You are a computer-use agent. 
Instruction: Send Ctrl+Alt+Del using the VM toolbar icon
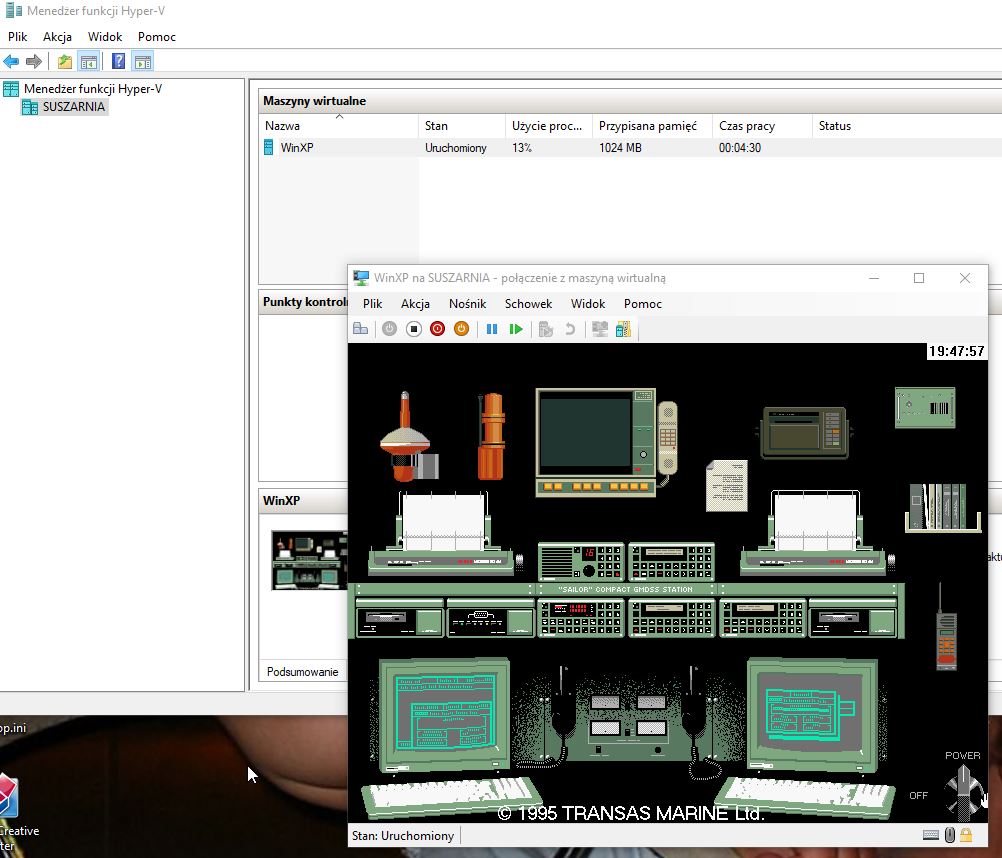click(x=360, y=329)
